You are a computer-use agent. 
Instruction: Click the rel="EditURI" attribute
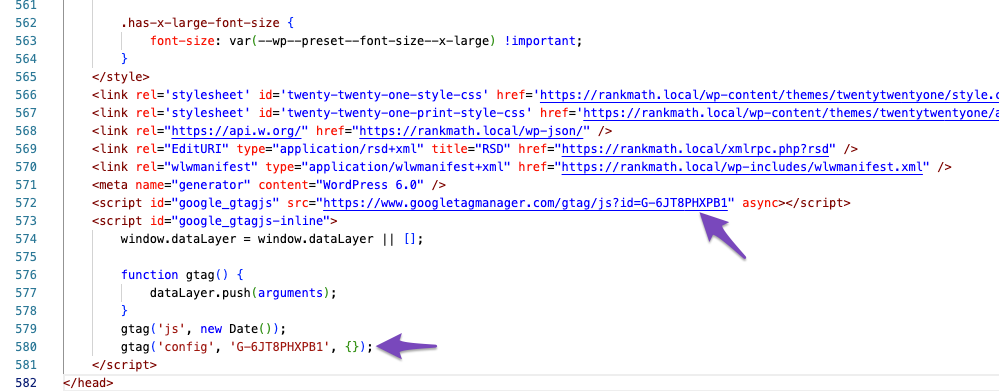[x=183, y=150]
